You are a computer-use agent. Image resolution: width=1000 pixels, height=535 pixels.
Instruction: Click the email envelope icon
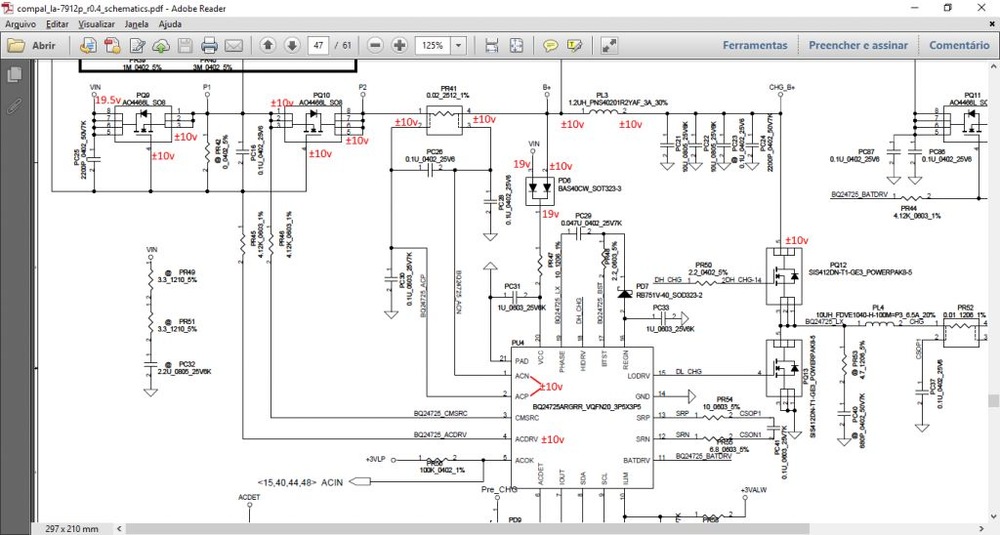coord(234,45)
